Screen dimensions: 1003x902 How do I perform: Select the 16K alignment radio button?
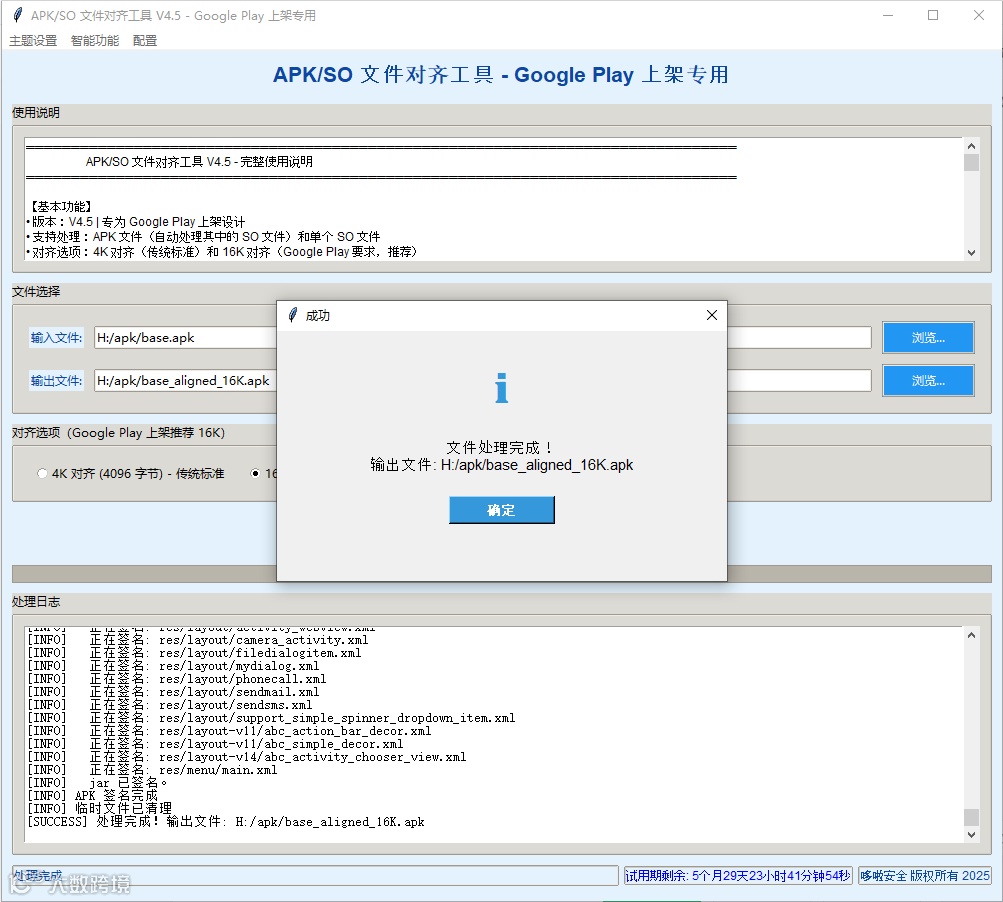(x=255, y=473)
